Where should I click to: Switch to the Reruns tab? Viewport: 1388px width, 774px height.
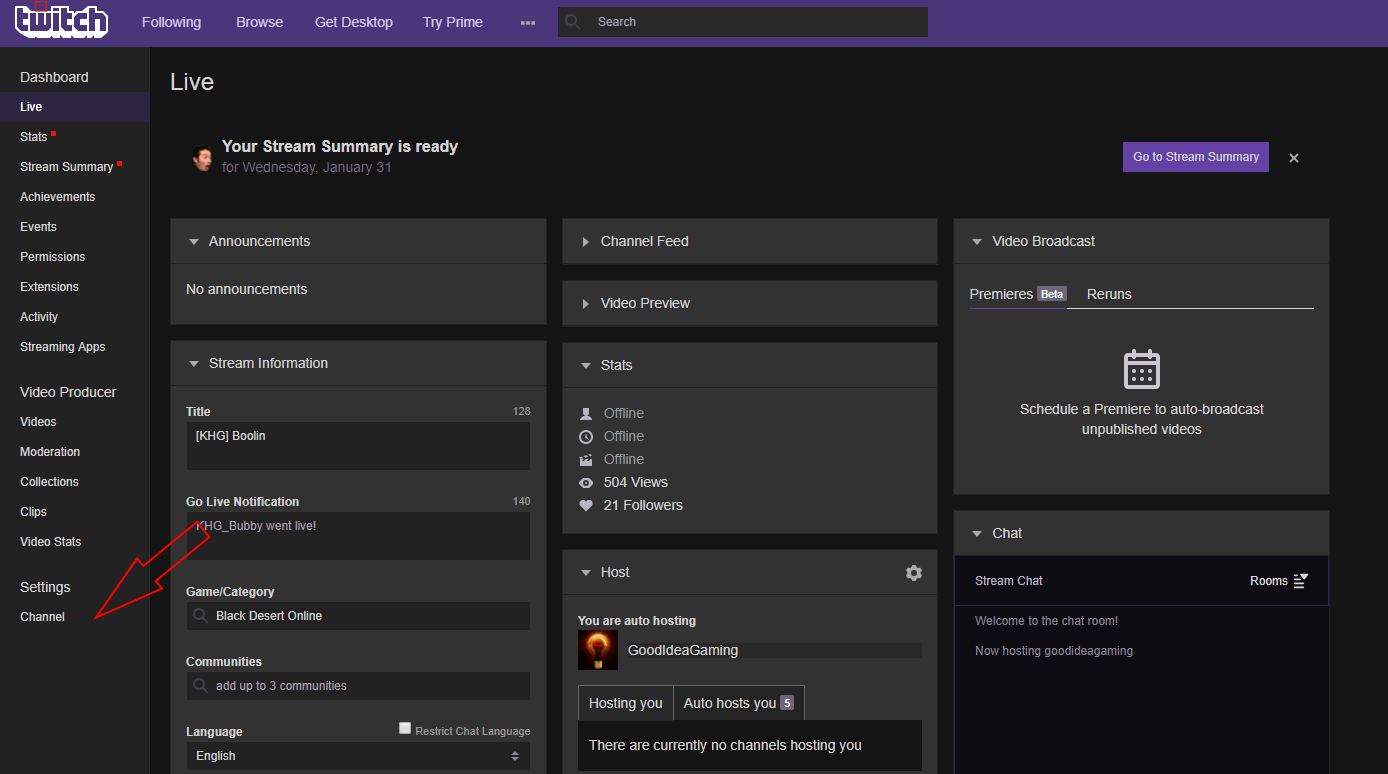click(x=1108, y=294)
